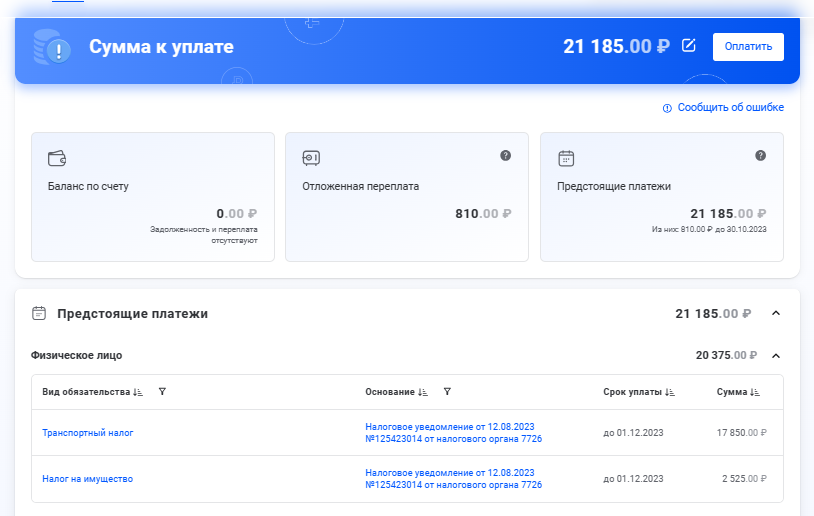Click the Из них 810.00 ₽ до 30.10.2023 note
The width and height of the screenshot is (814, 516).
tap(709, 229)
